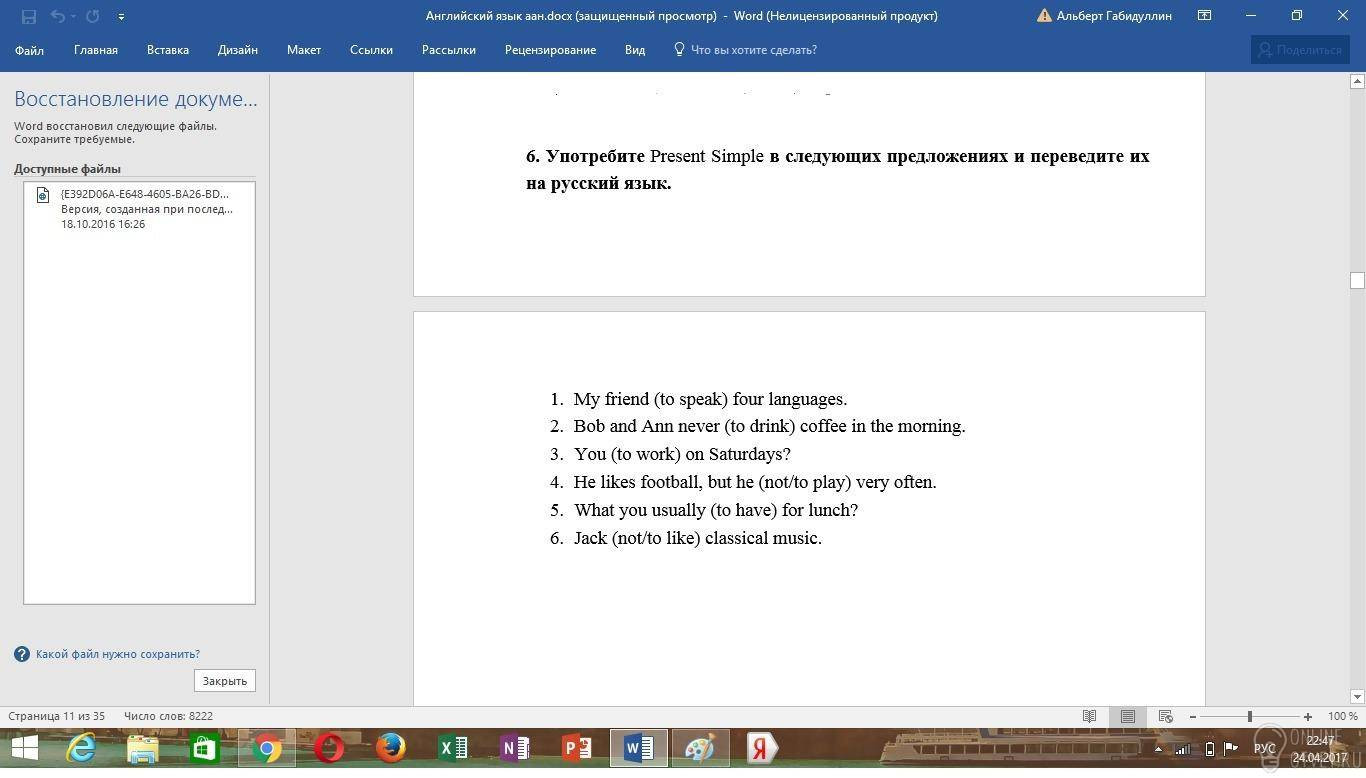Click sentence 'What you usually (to have) for lunch?'
1366x778 pixels.
point(715,510)
